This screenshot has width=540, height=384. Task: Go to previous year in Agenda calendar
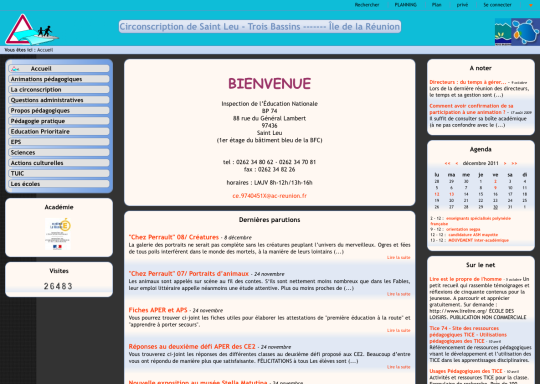click(447, 163)
